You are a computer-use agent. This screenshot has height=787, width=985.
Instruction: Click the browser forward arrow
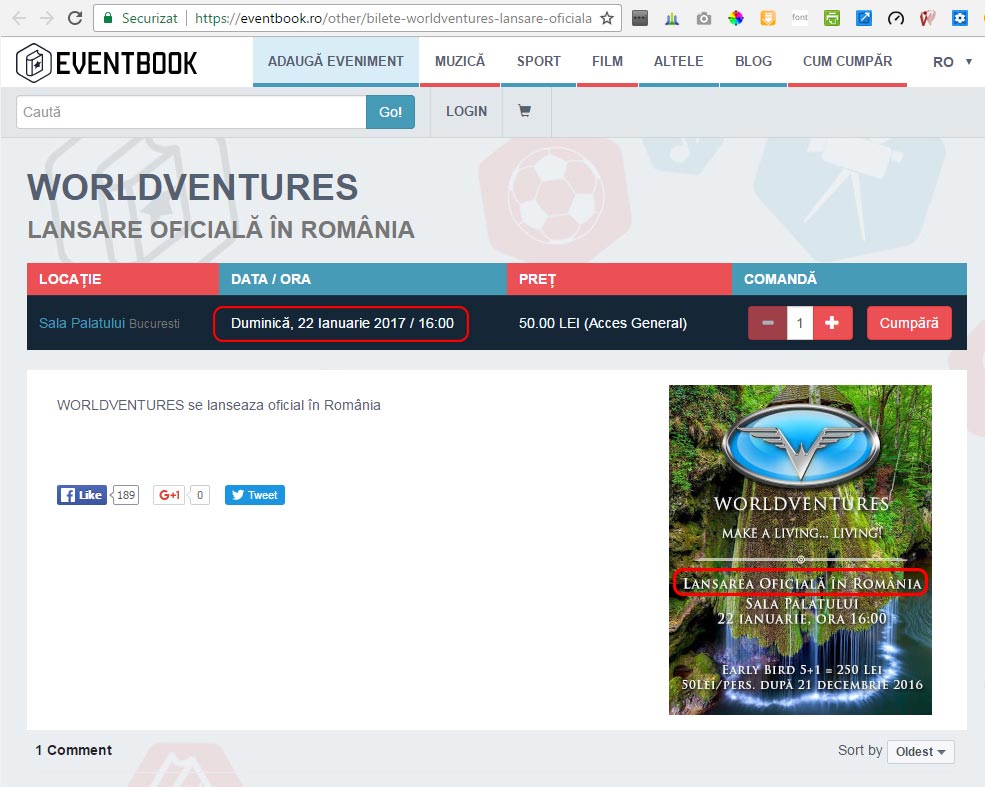click(46, 18)
